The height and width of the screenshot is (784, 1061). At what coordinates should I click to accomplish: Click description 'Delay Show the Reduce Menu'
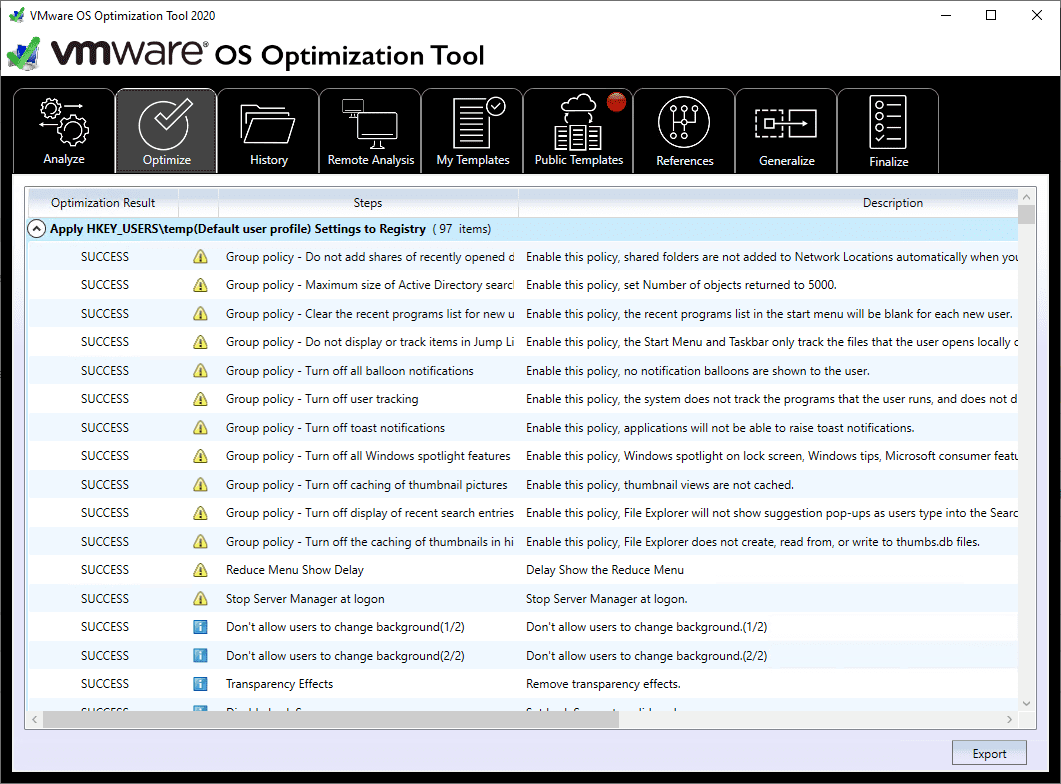tap(605, 570)
